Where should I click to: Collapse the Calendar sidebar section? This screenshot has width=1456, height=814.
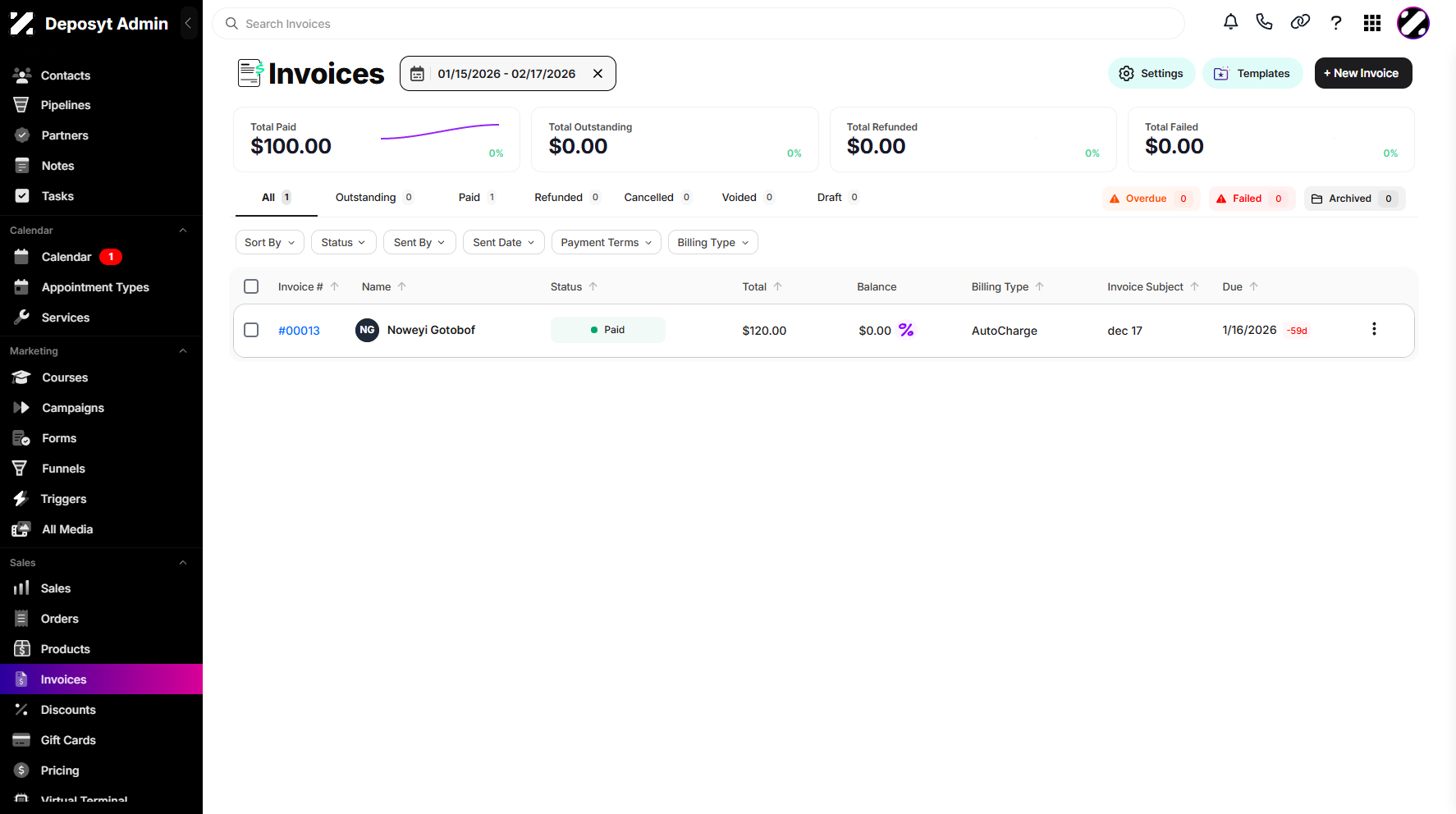[x=183, y=231]
